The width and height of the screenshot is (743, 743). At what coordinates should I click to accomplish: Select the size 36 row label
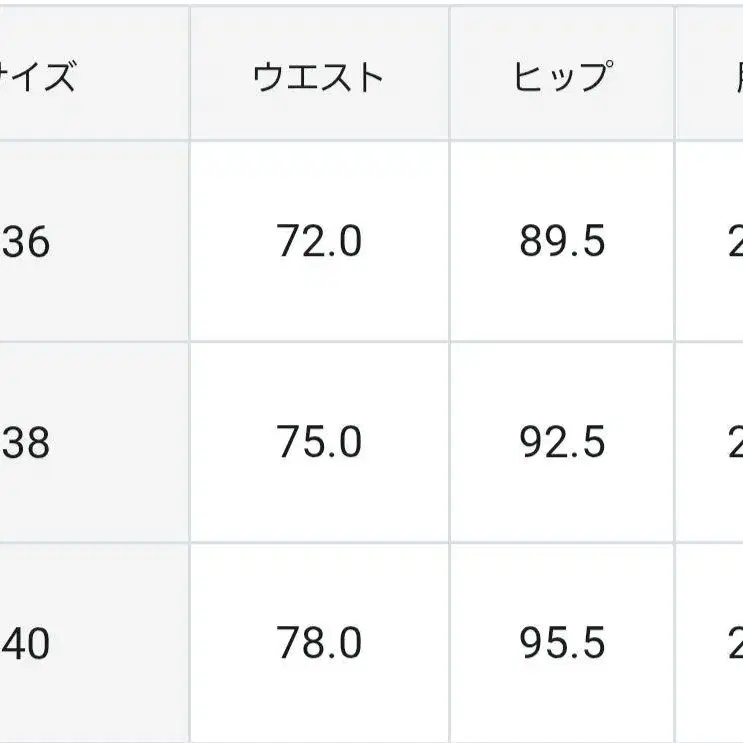click(x=26, y=242)
